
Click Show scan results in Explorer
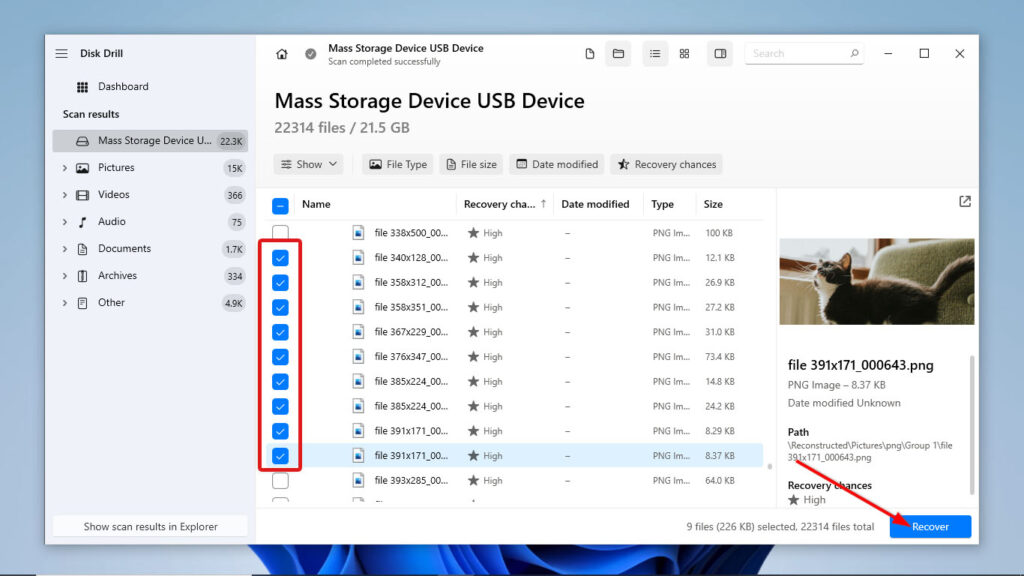tap(149, 525)
